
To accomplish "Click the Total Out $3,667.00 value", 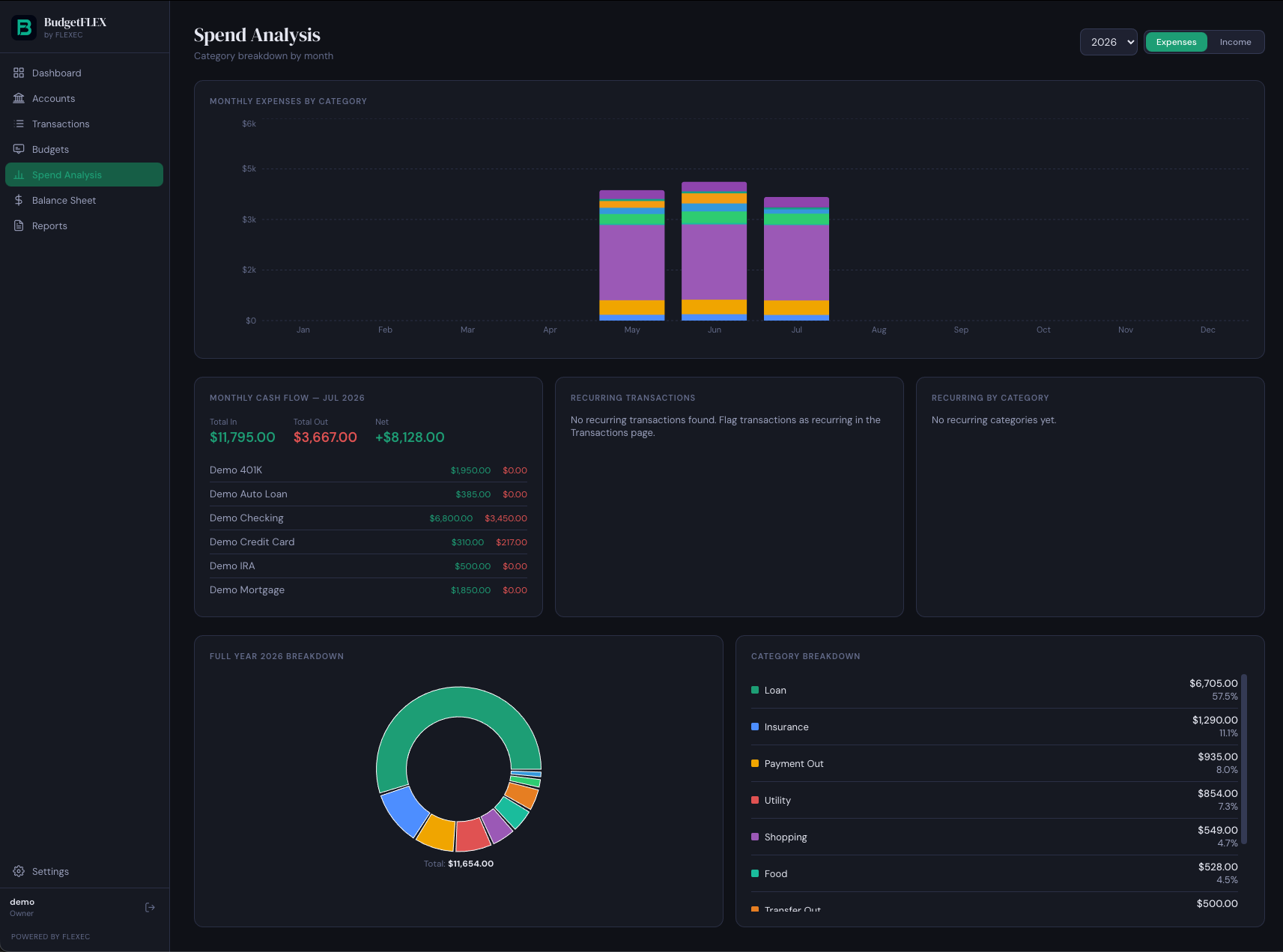I will [325, 437].
